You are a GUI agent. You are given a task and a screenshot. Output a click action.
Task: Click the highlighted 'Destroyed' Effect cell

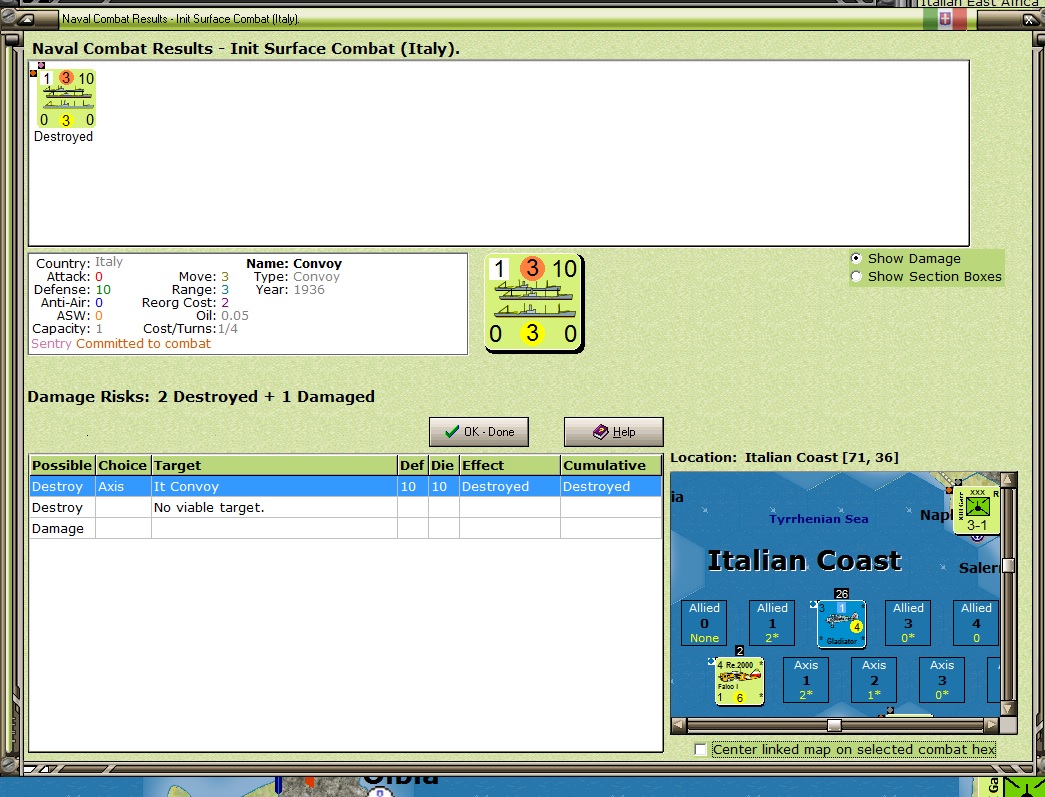(x=510, y=486)
